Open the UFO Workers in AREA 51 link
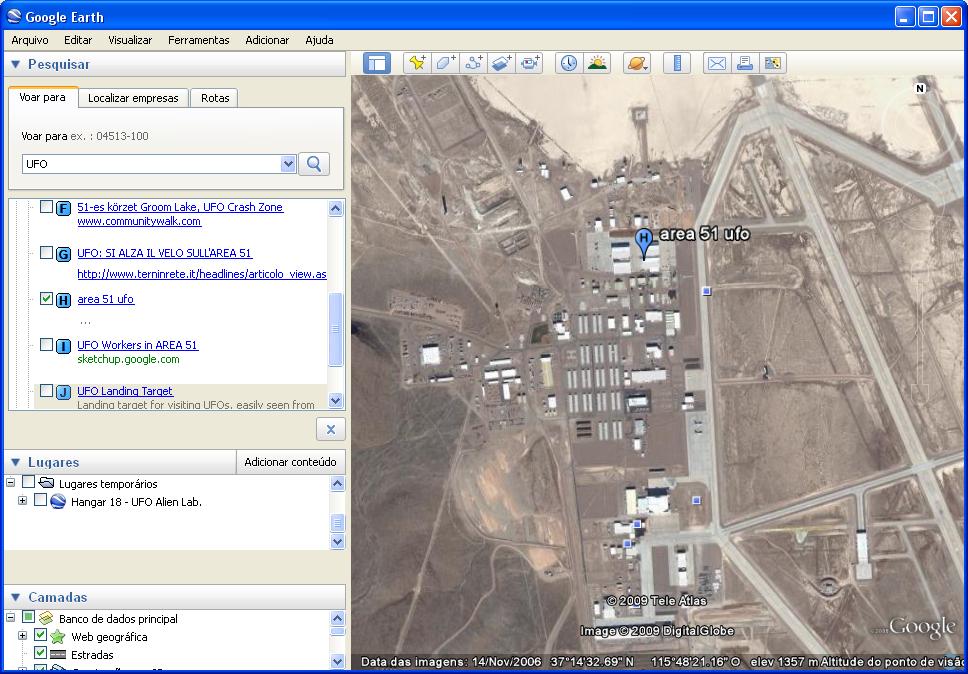The image size is (968, 674). [137, 344]
